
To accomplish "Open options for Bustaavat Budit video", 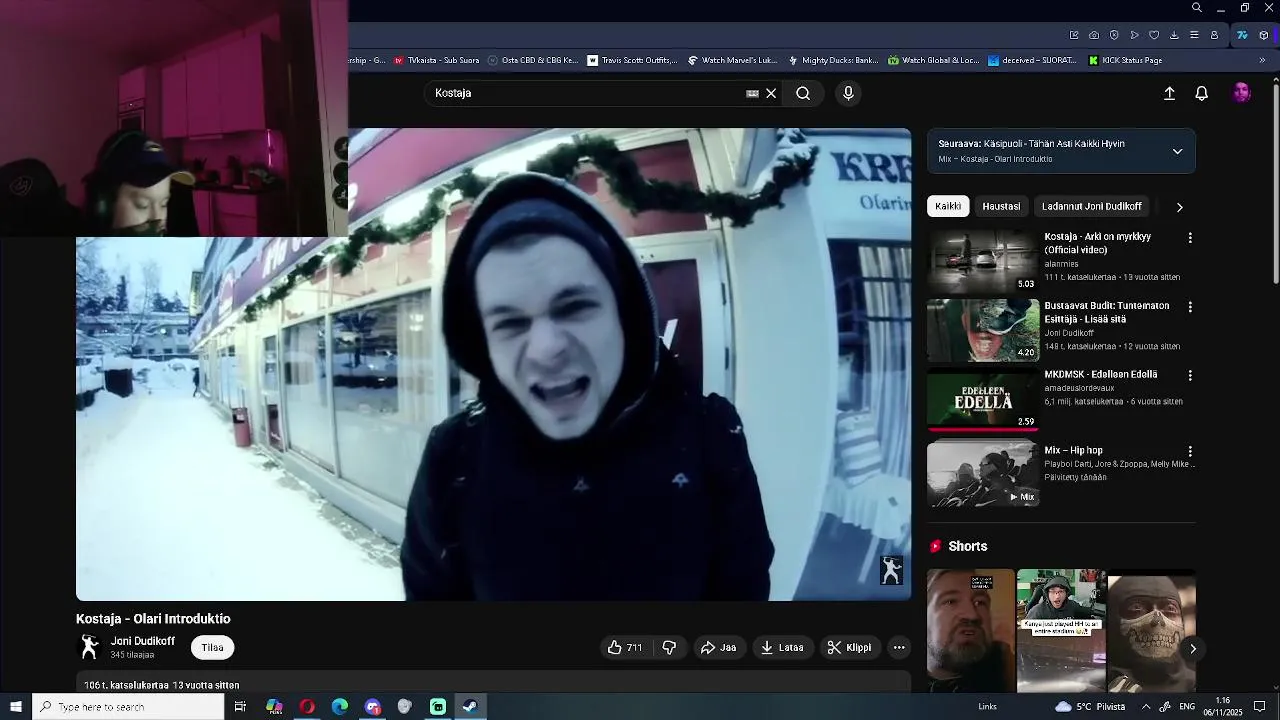I will (1190, 307).
